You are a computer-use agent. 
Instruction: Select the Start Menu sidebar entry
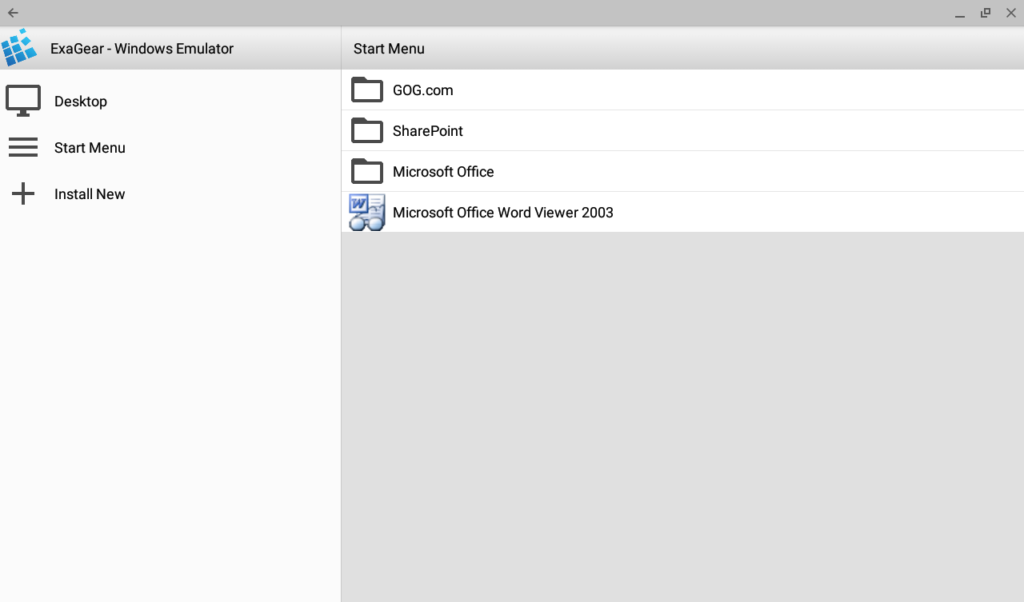(x=90, y=147)
